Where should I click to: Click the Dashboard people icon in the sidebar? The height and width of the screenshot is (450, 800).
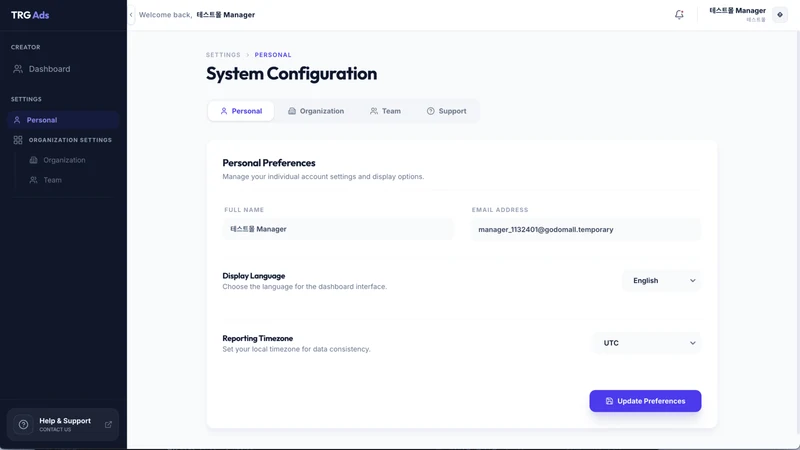point(18,69)
